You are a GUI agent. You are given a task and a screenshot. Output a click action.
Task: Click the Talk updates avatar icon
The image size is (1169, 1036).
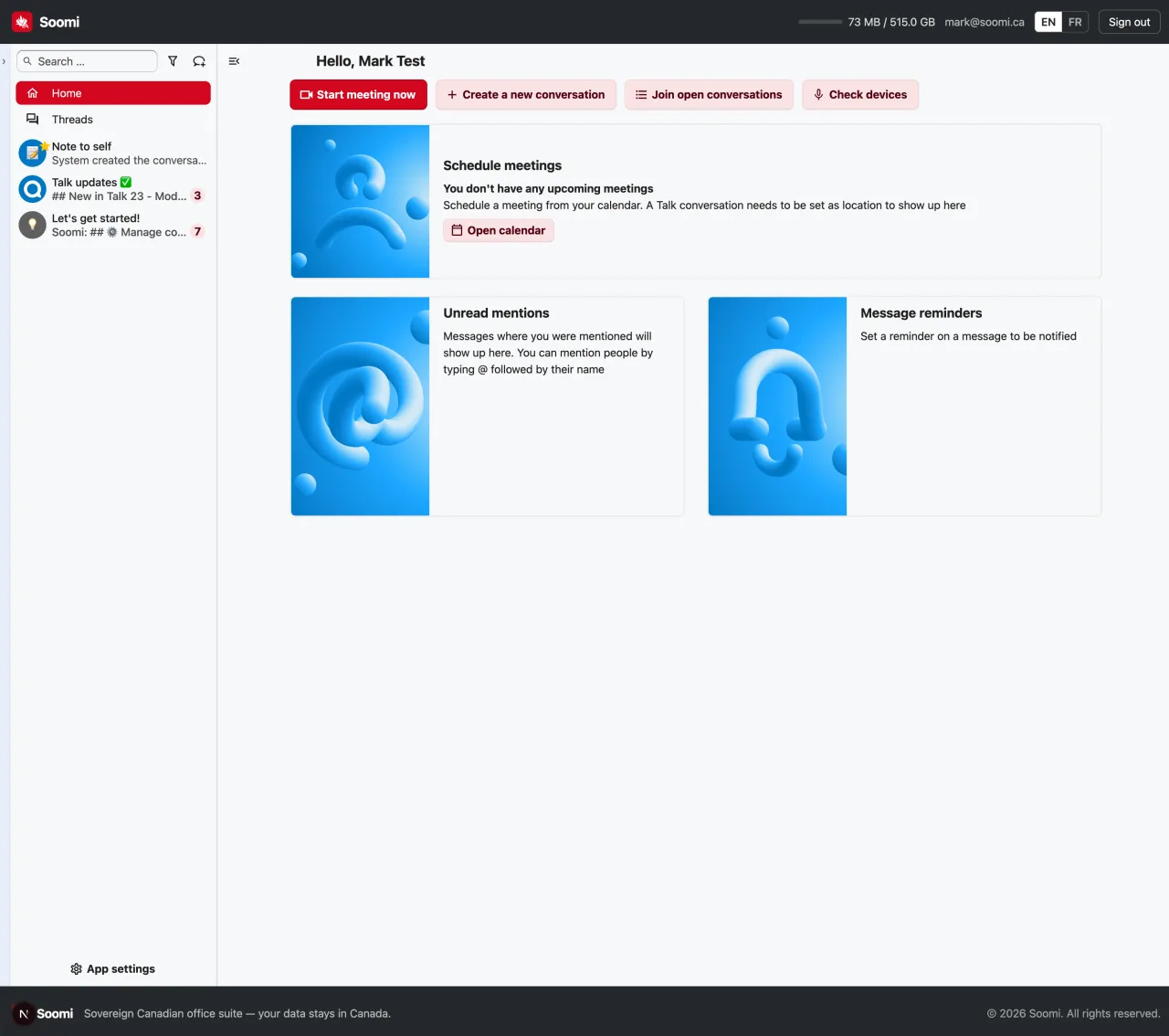pyautogui.click(x=33, y=189)
